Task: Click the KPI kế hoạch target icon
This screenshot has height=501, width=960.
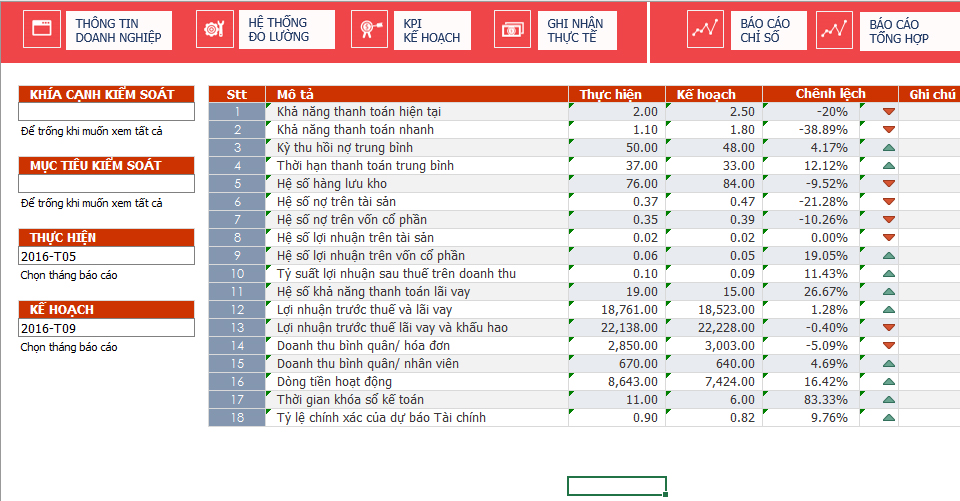Action: (369, 29)
